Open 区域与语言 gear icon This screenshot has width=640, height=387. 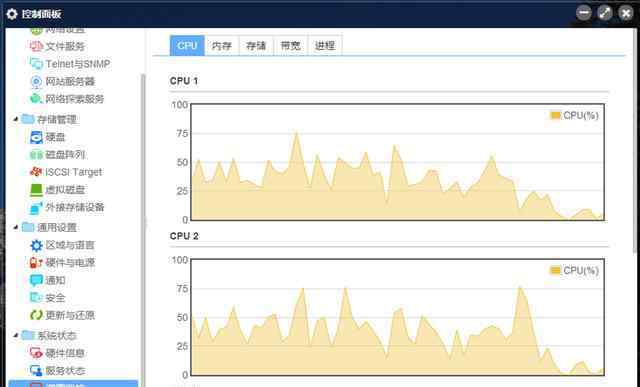point(36,245)
